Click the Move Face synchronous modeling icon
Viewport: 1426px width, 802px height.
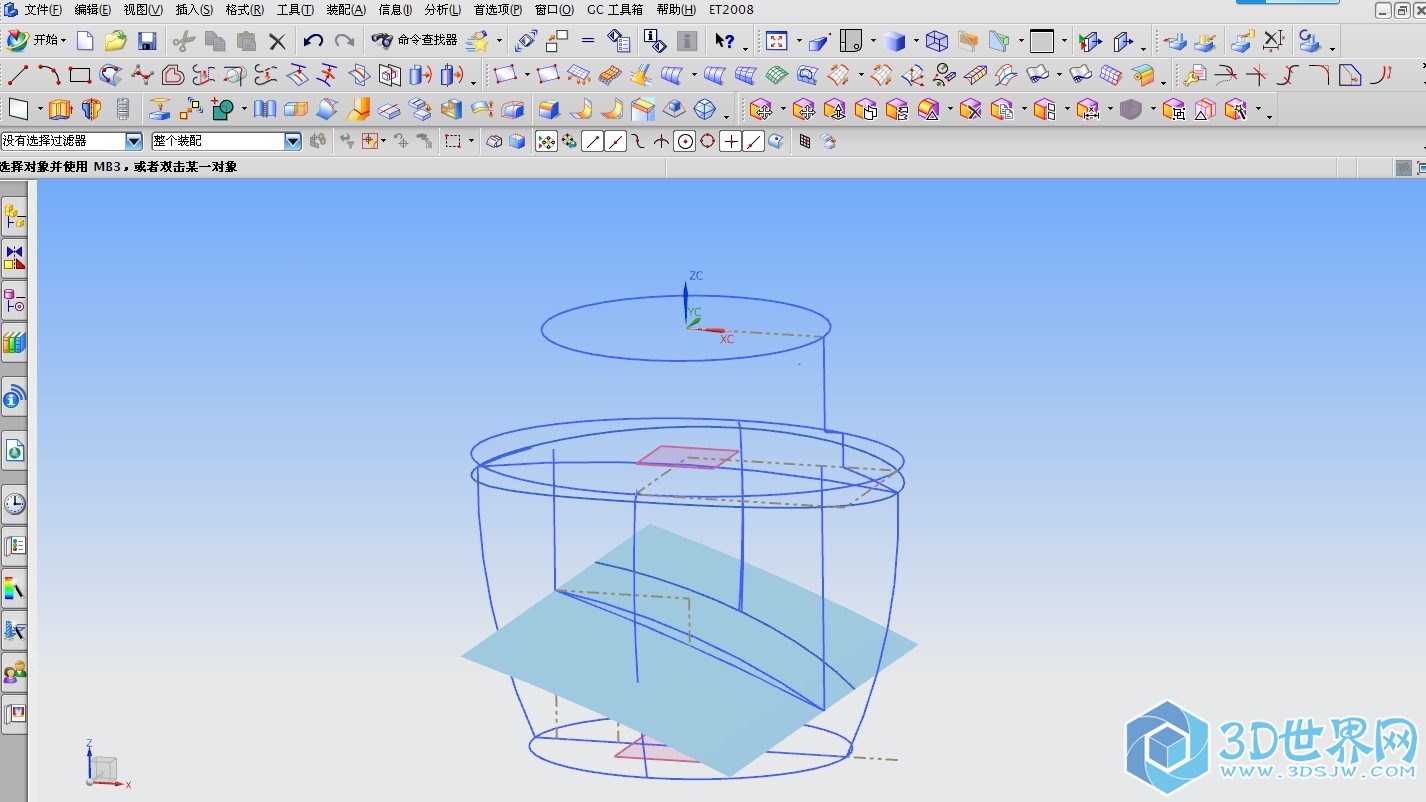760,109
